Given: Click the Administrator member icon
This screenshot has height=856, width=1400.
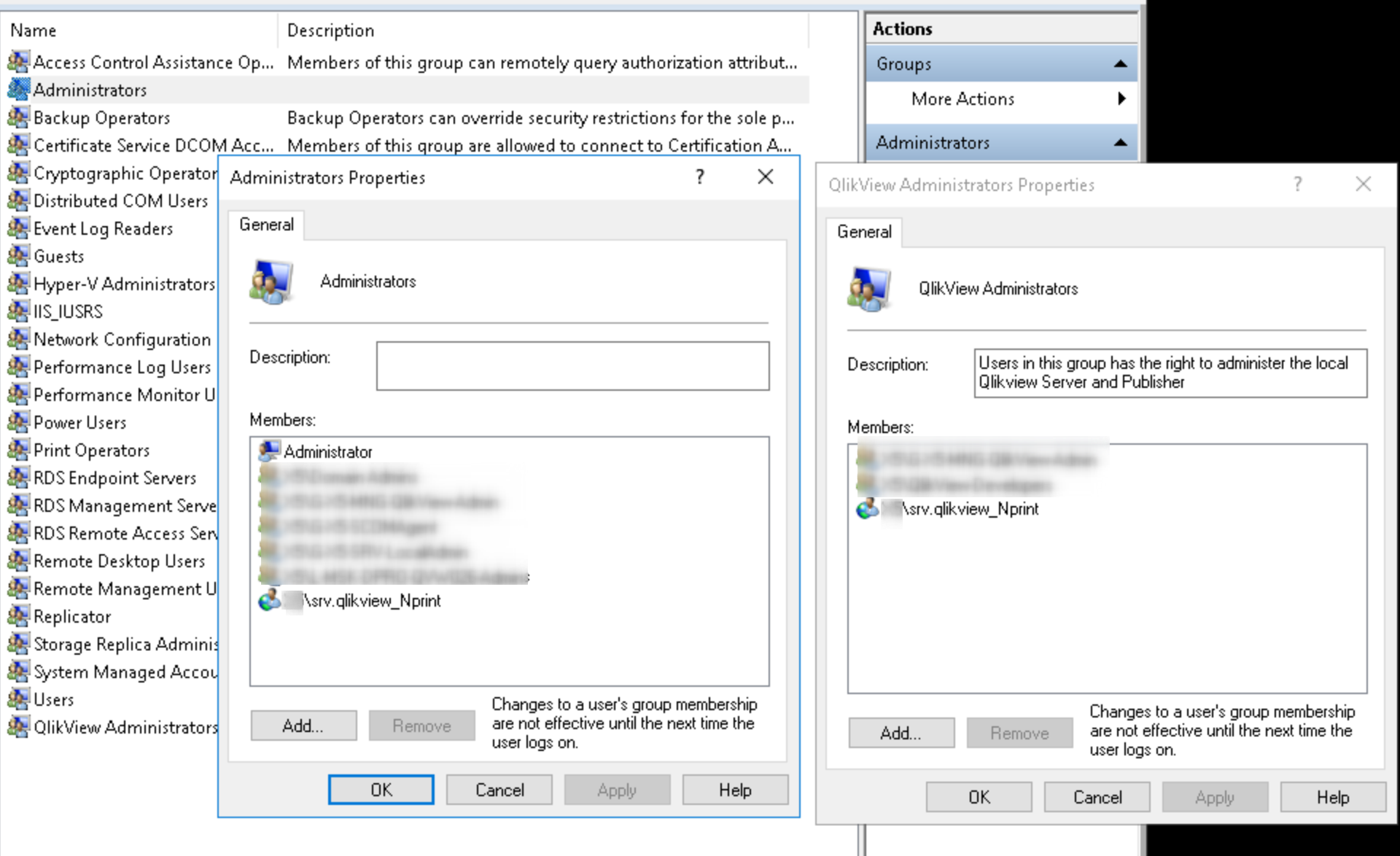Looking at the screenshot, I should (x=269, y=451).
